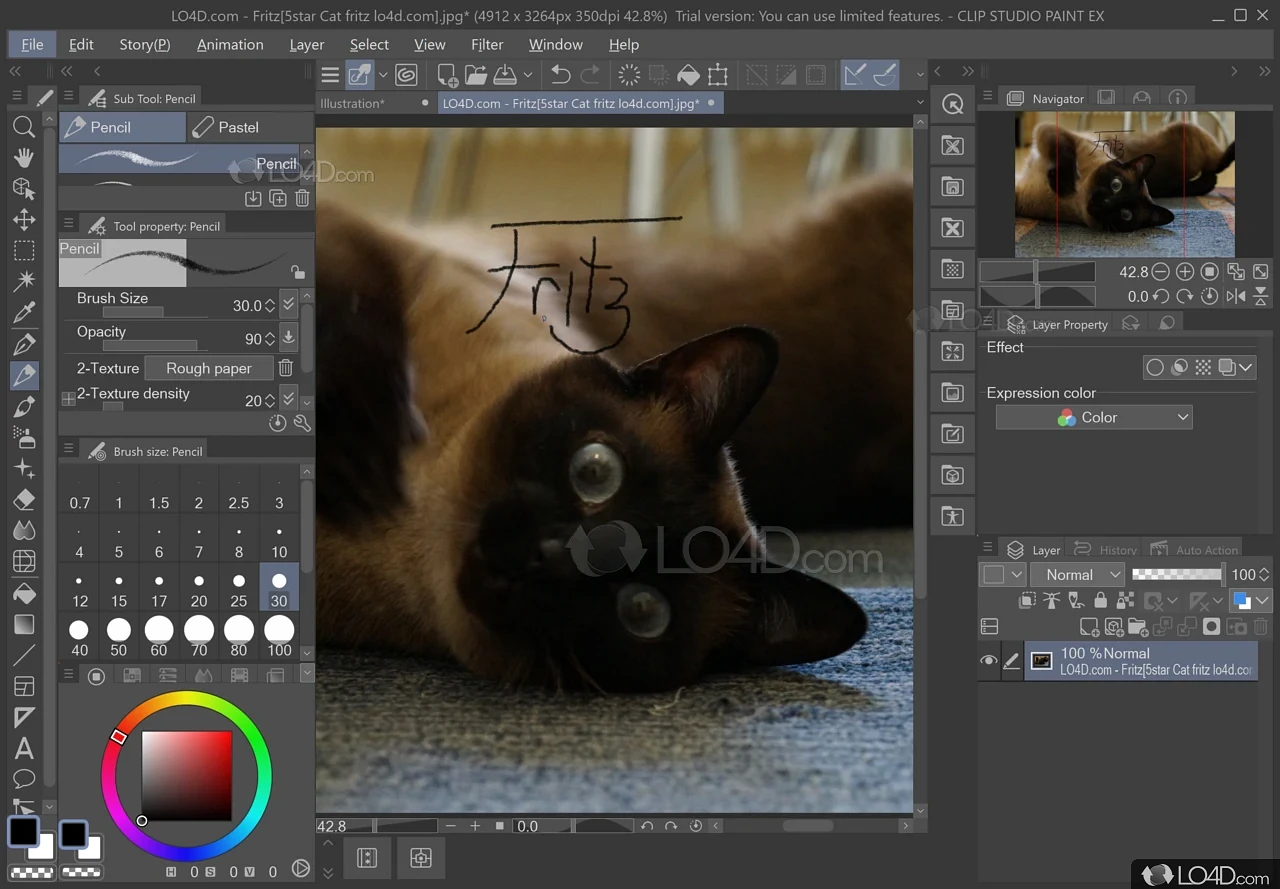Open the File menu

(32, 45)
